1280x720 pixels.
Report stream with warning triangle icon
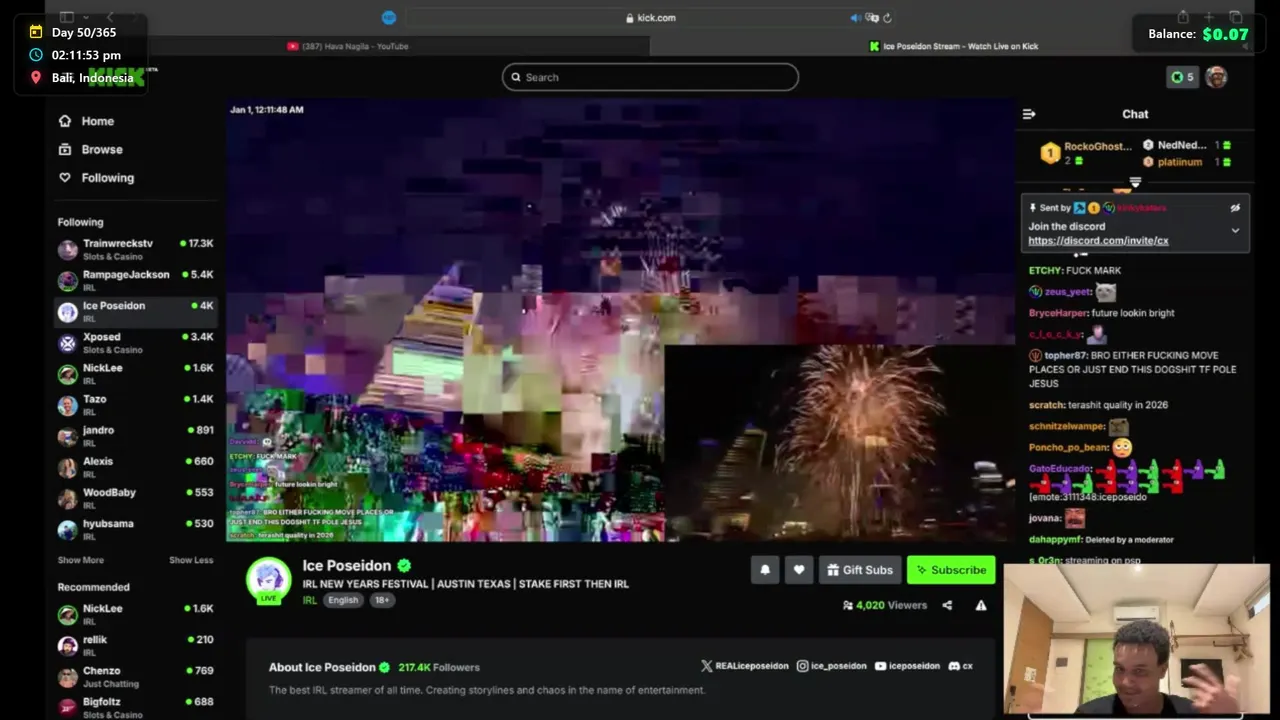click(981, 605)
